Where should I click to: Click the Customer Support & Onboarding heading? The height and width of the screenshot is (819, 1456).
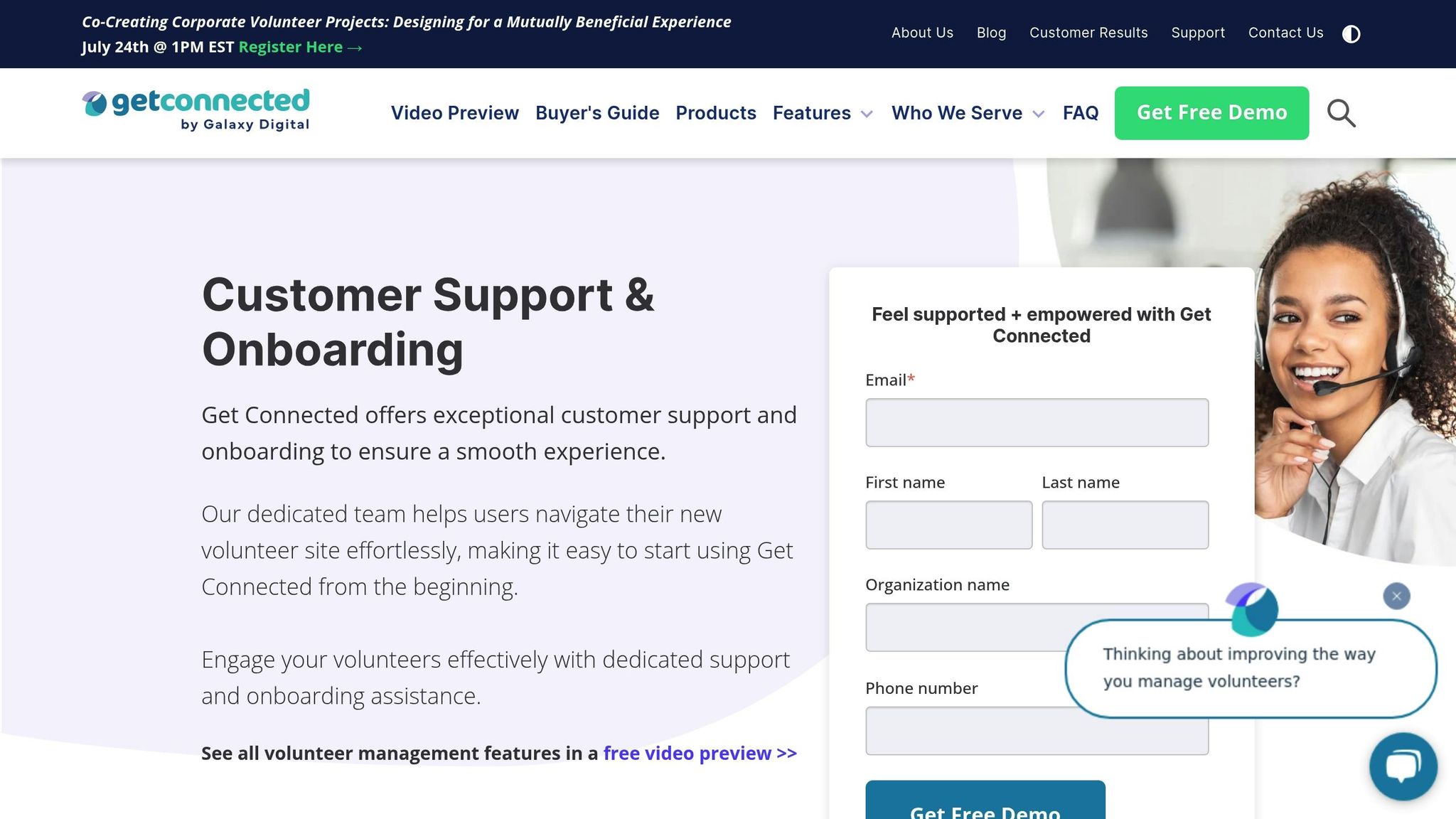(428, 321)
